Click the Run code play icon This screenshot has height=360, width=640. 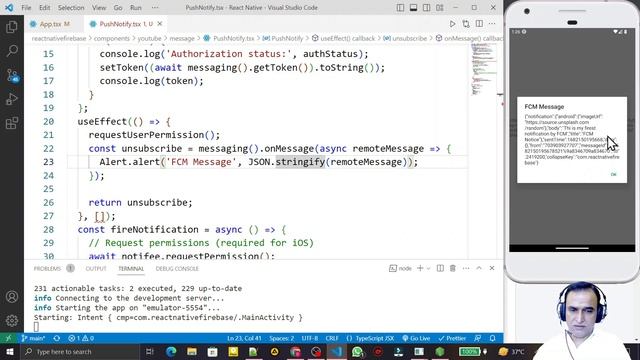point(452,24)
